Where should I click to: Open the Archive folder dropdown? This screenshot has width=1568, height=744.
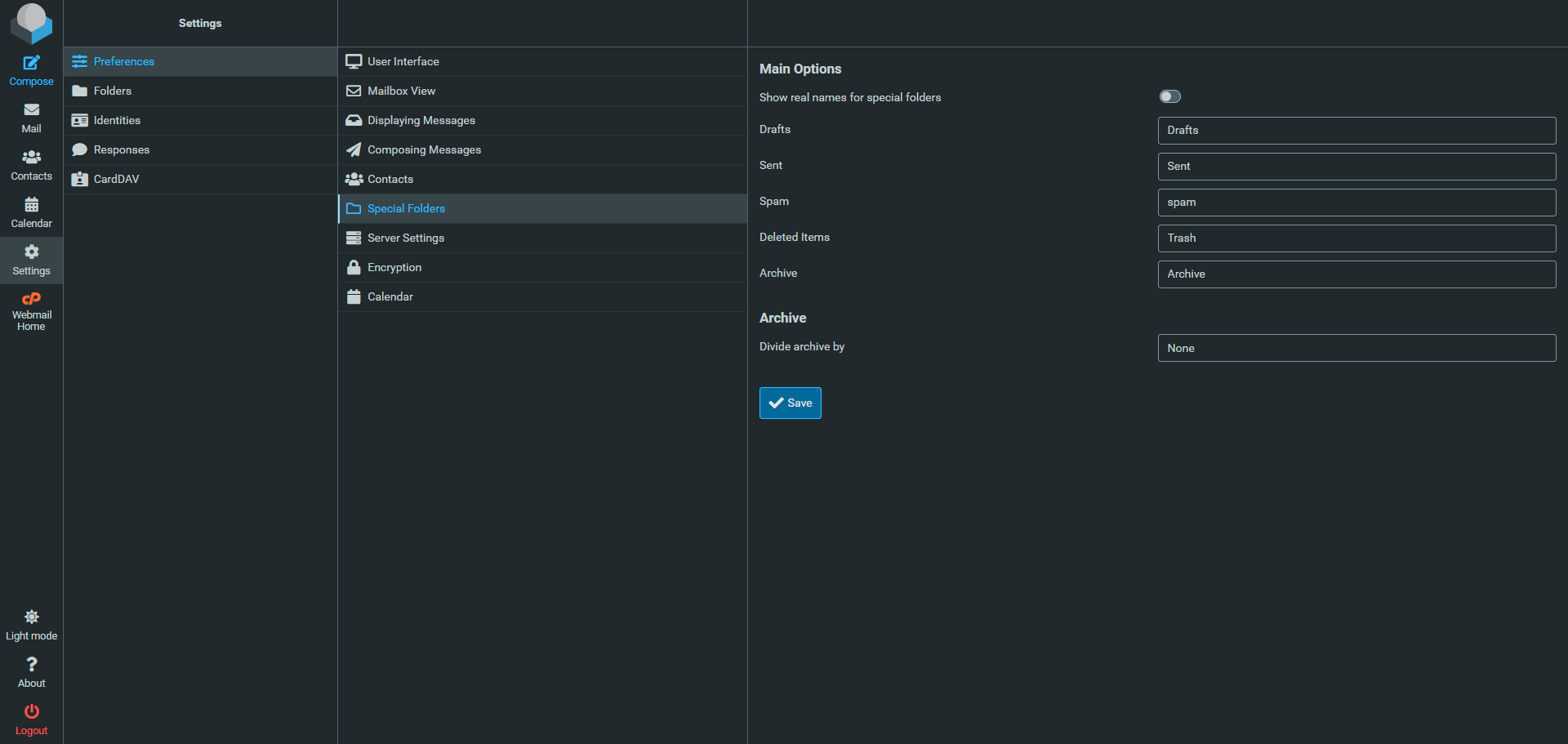[x=1356, y=274]
